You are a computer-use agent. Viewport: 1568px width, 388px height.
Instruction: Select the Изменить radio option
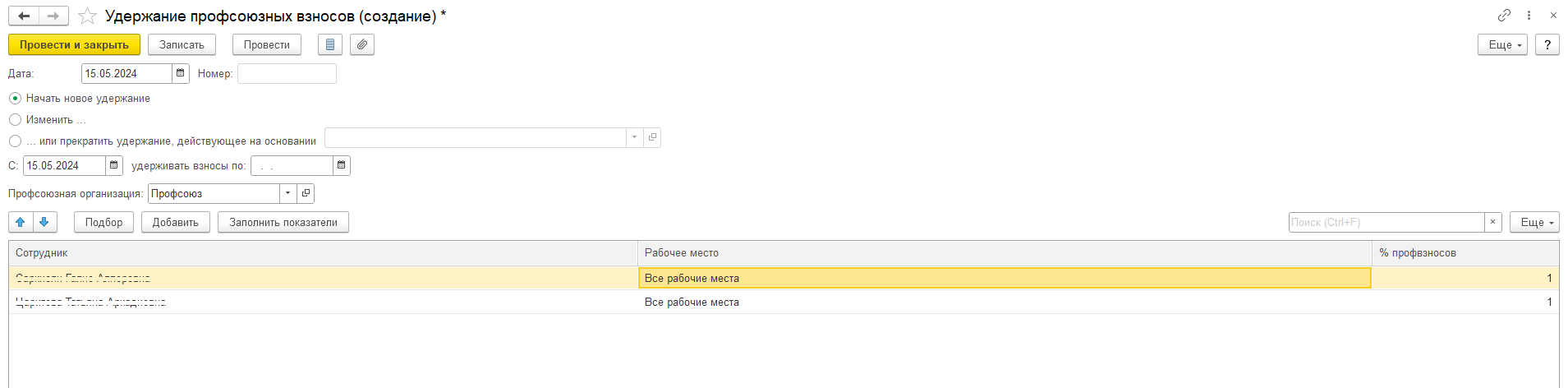coord(15,119)
